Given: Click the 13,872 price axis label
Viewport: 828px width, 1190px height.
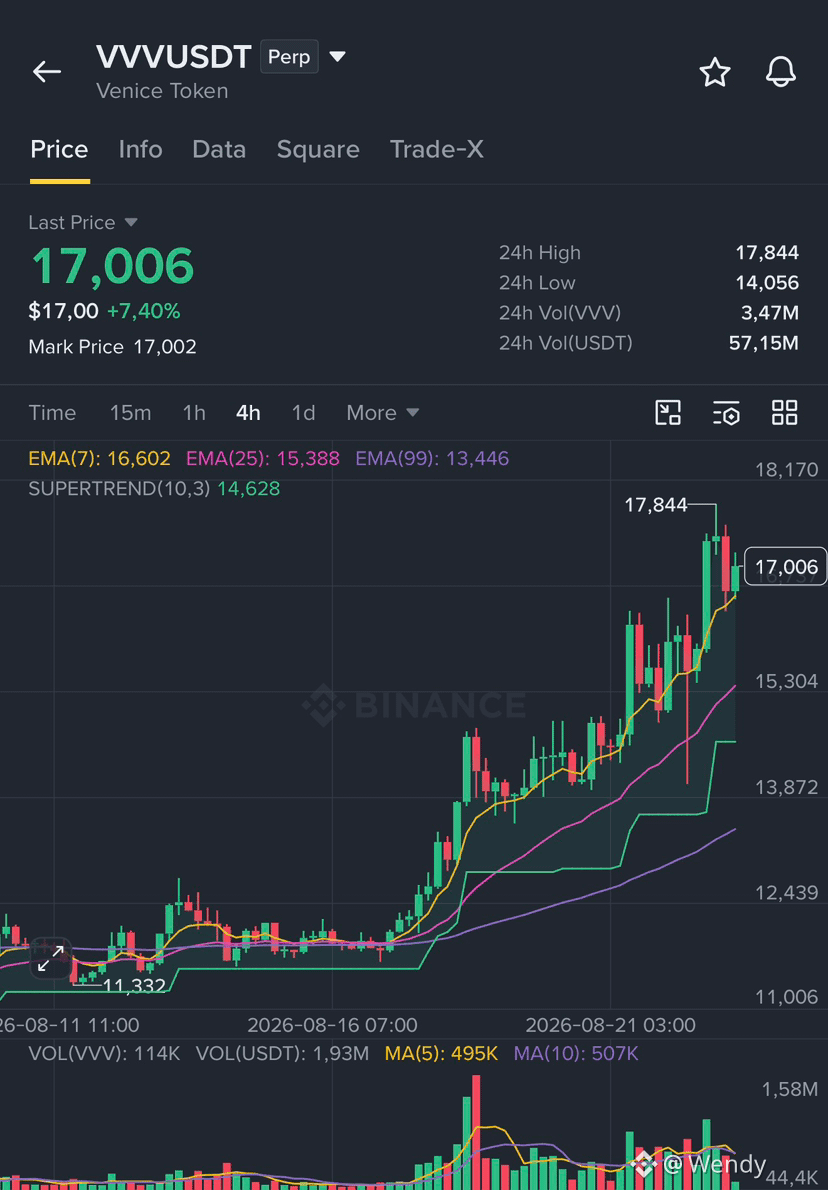Looking at the screenshot, I should (x=786, y=788).
